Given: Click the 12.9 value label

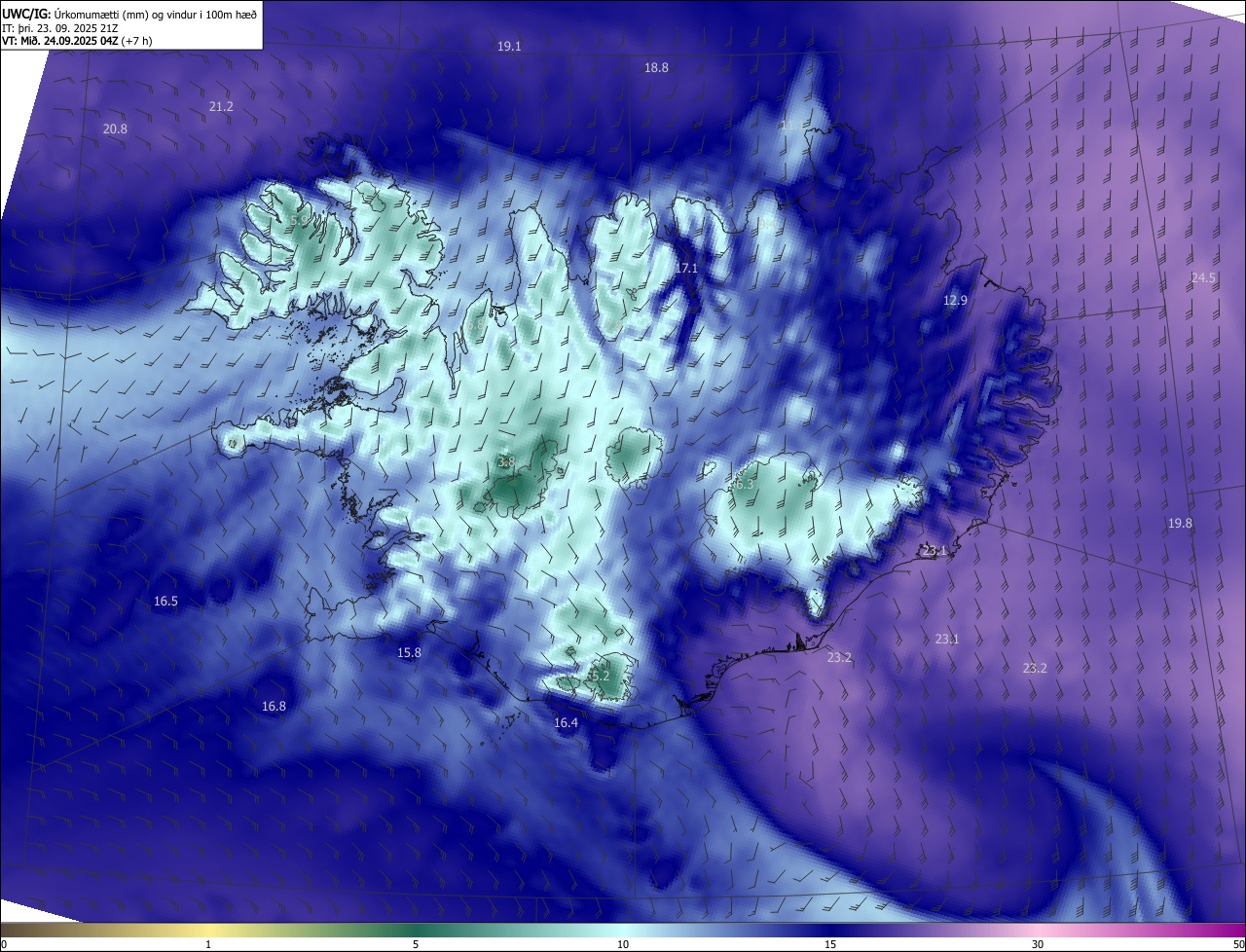Looking at the screenshot, I should coord(955,301).
